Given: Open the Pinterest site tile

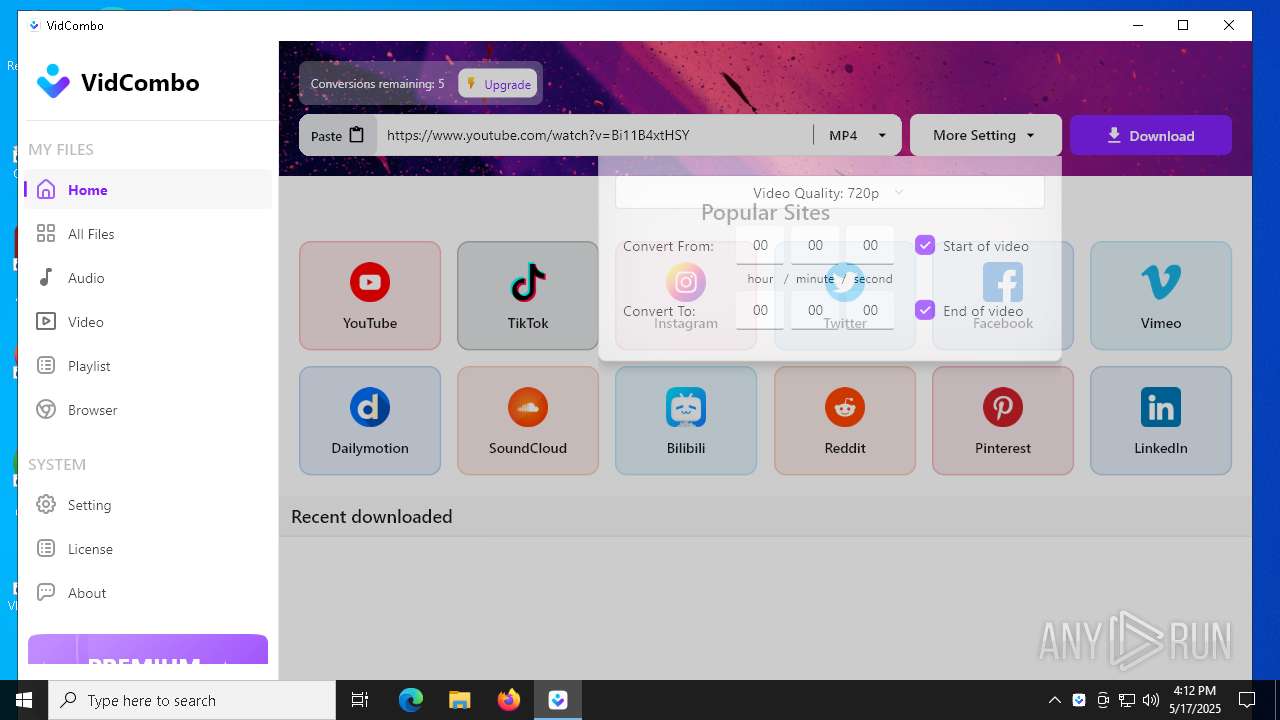Looking at the screenshot, I should click(x=1003, y=420).
